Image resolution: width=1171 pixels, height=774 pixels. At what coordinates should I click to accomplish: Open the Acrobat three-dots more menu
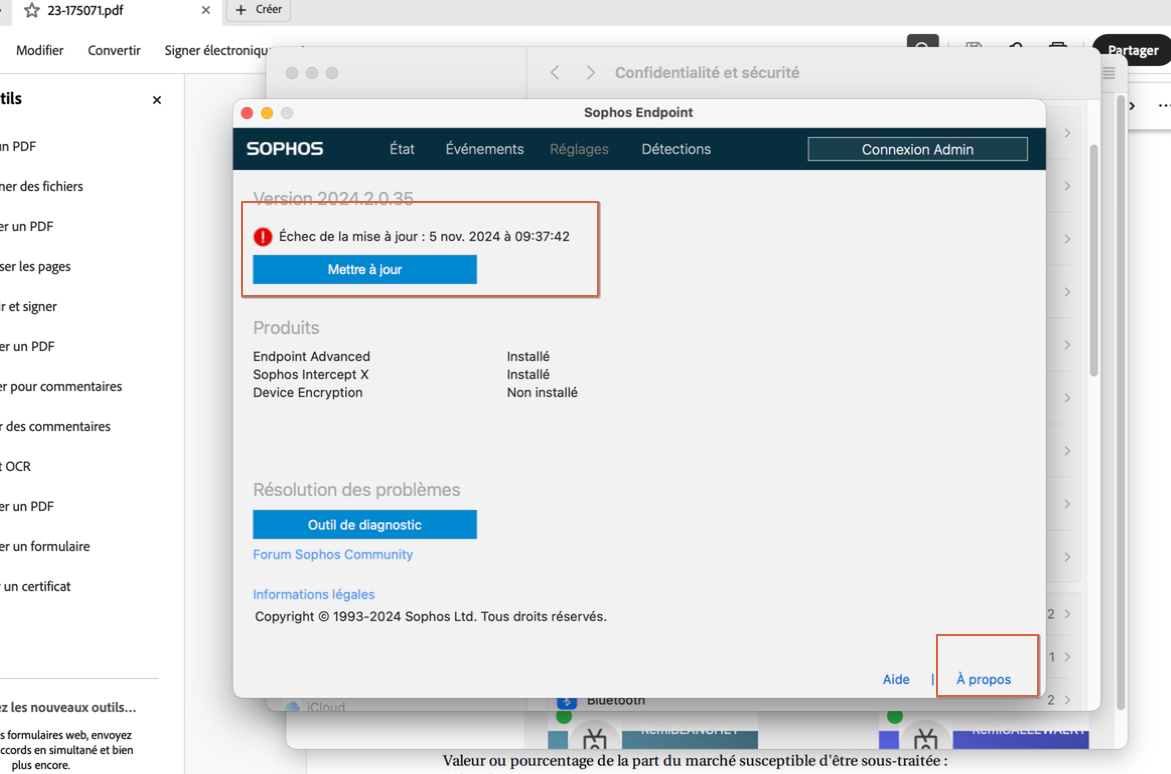pyautogui.click(x=1164, y=105)
